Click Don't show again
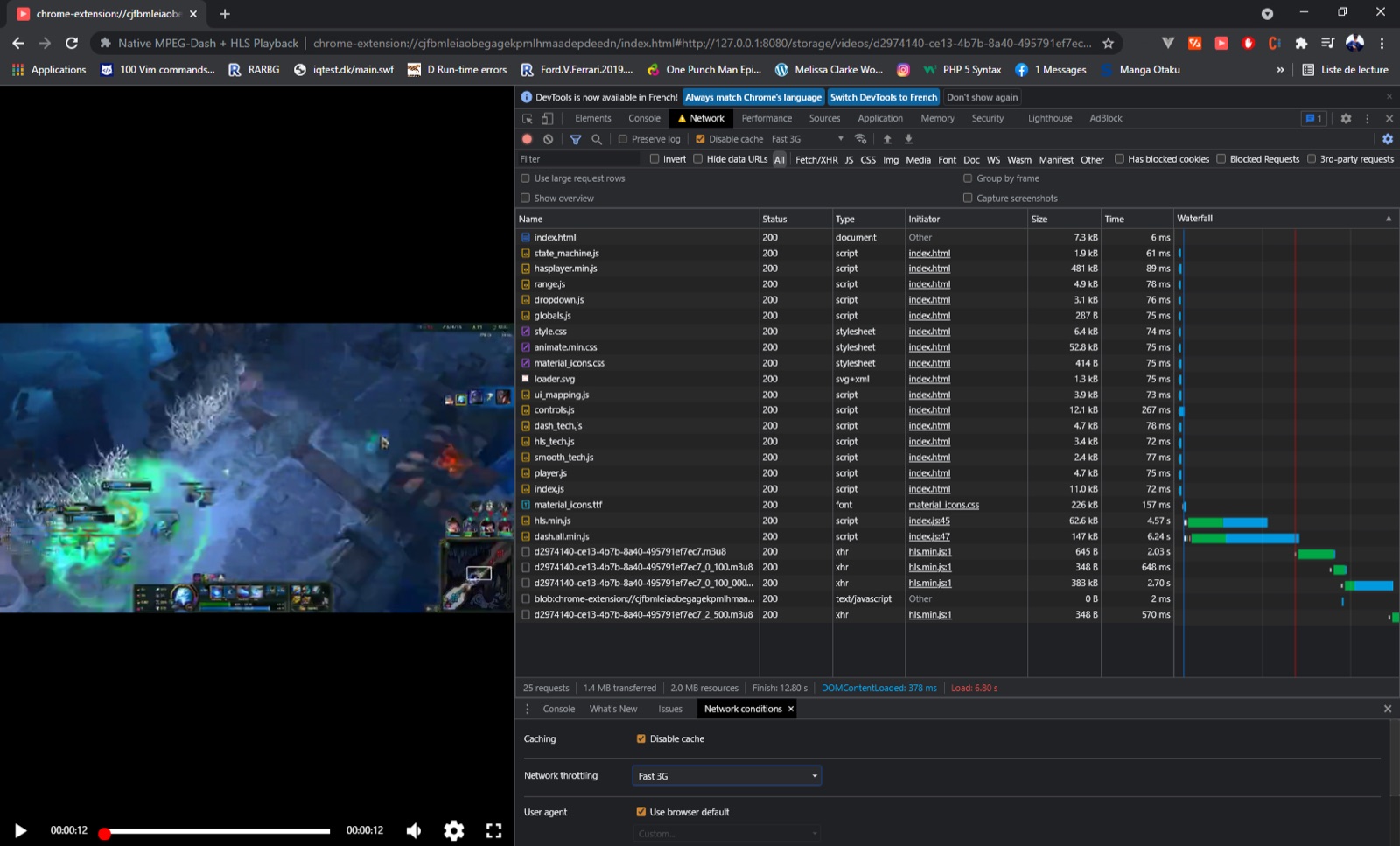1400x846 pixels. [983, 97]
